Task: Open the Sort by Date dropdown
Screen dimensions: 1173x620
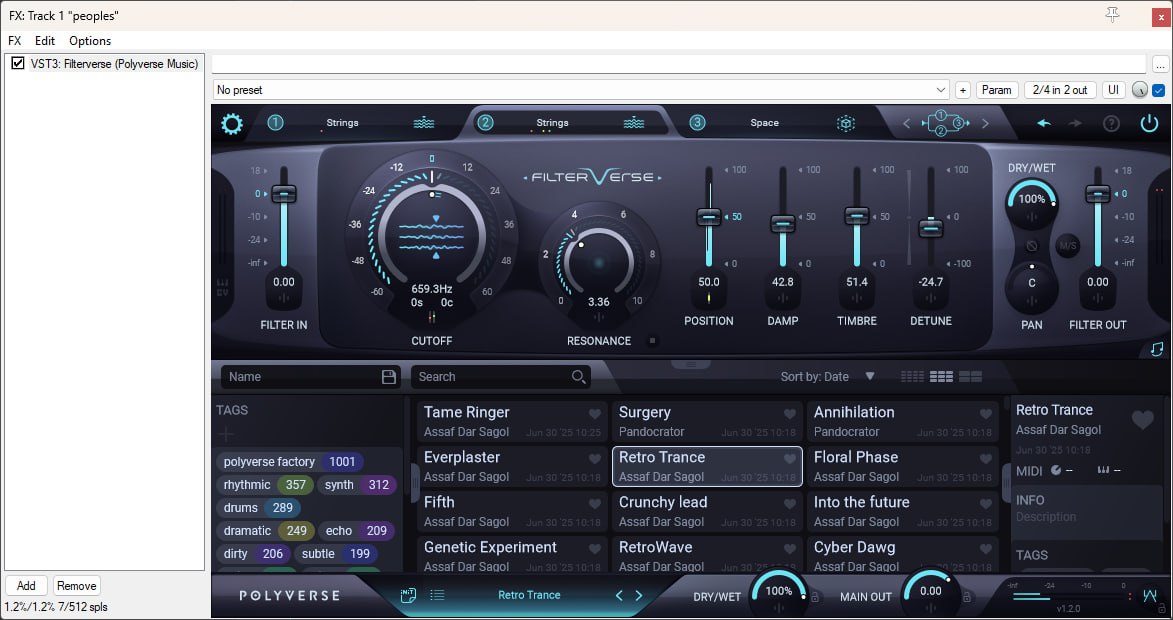Action: tap(827, 377)
